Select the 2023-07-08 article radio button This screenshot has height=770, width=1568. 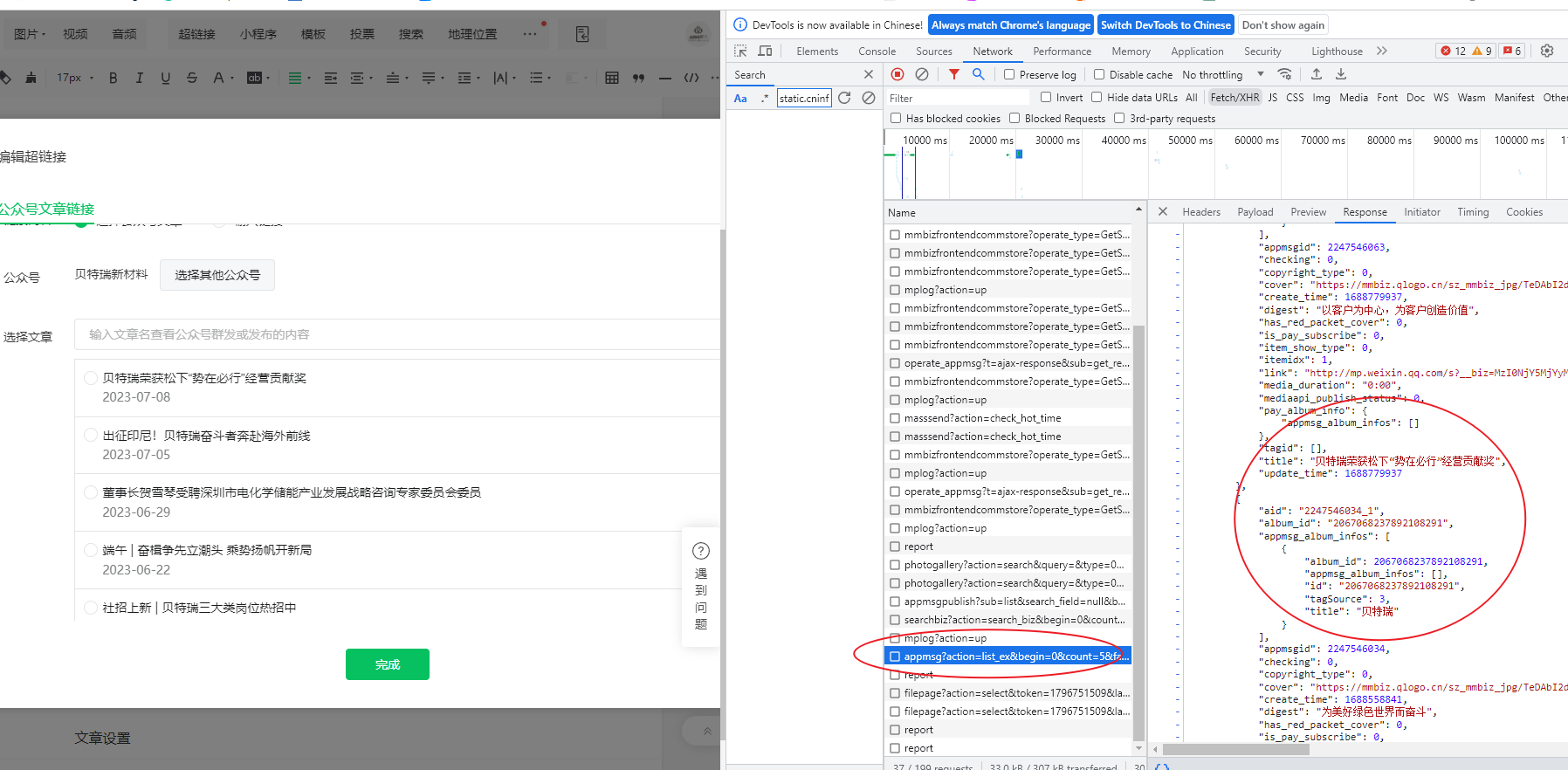(91, 378)
